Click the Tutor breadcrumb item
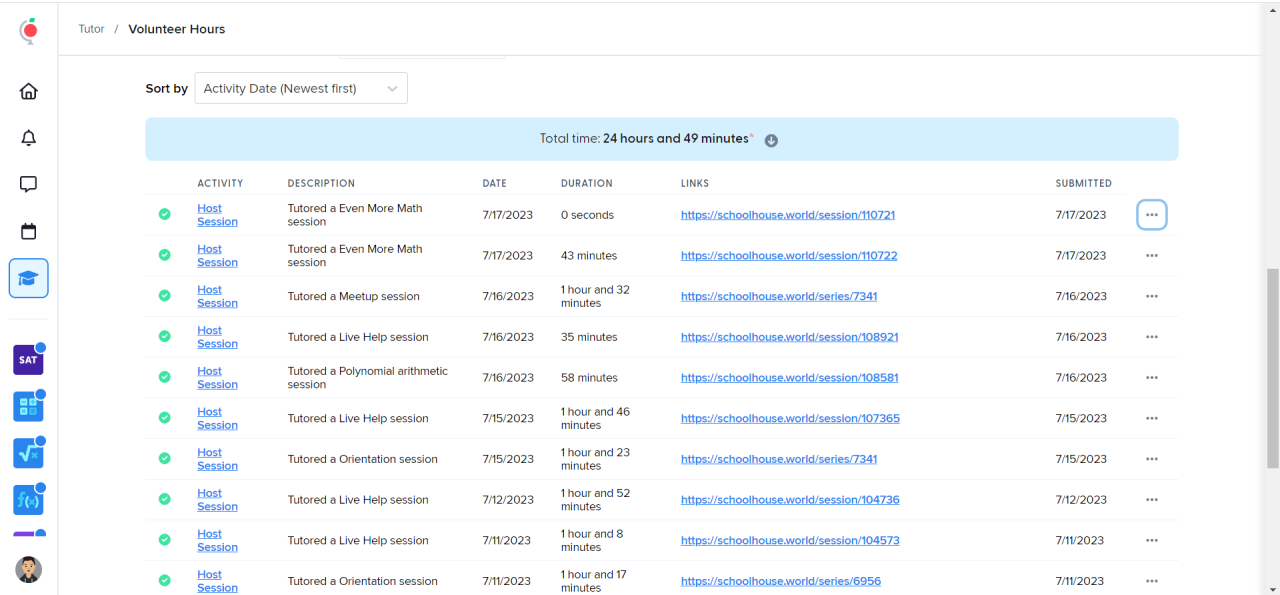 tap(91, 29)
